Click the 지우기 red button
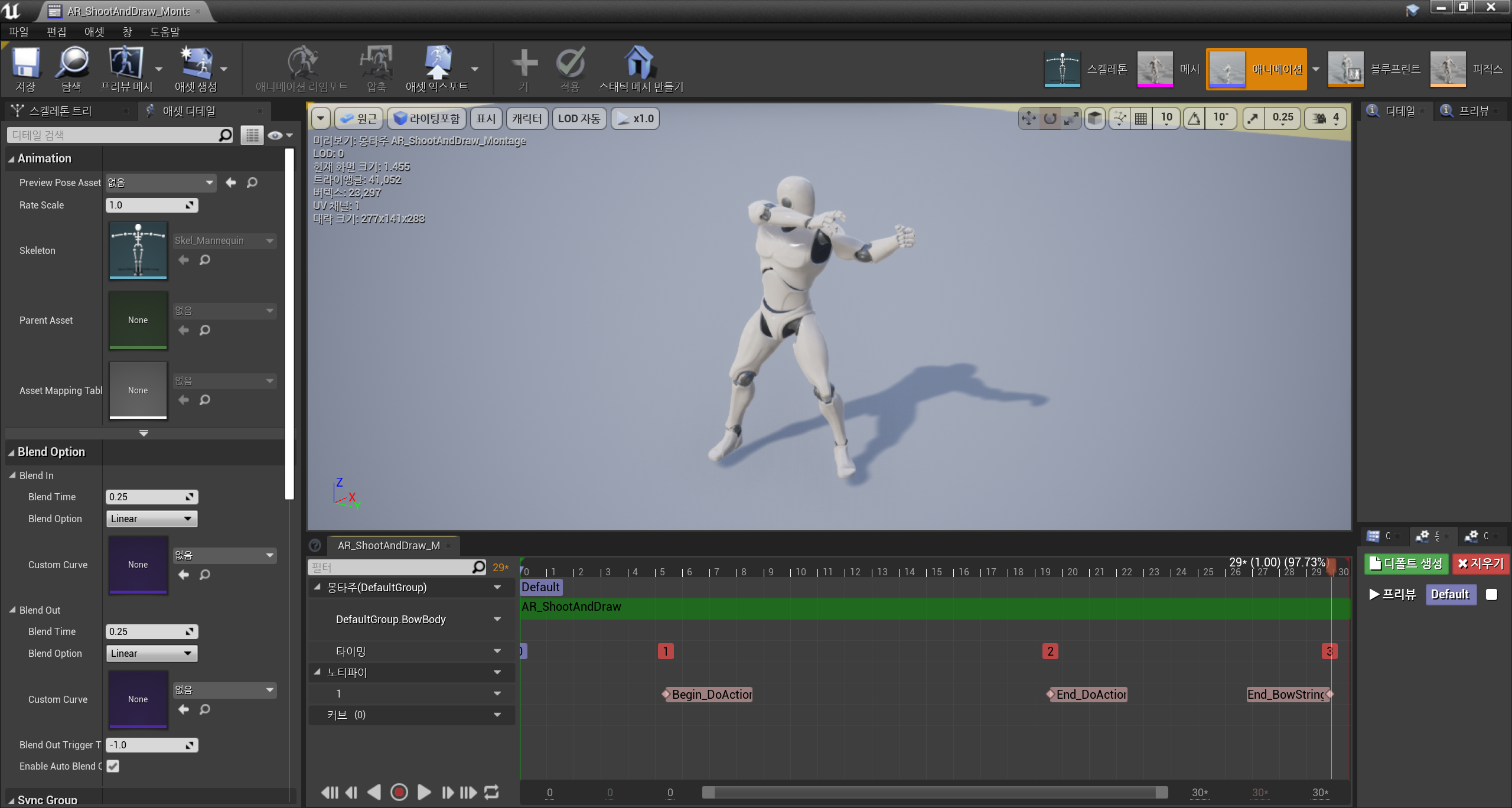This screenshot has width=1512, height=808. (x=1480, y=563)
